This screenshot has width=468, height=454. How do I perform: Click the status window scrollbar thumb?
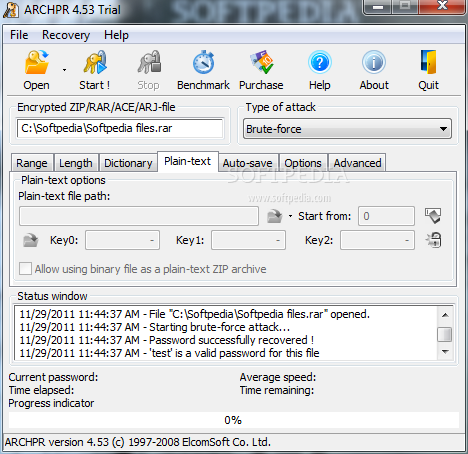pyautogui.click(x=445, y=334)
